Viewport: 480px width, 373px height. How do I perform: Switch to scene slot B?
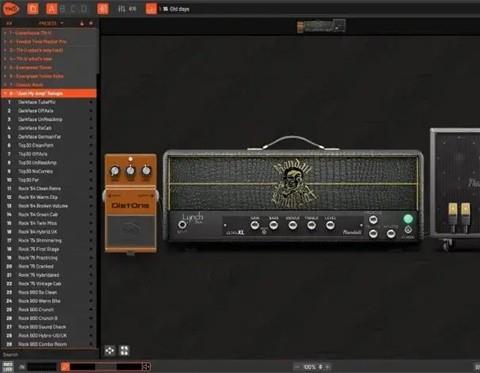pos(63,9)
